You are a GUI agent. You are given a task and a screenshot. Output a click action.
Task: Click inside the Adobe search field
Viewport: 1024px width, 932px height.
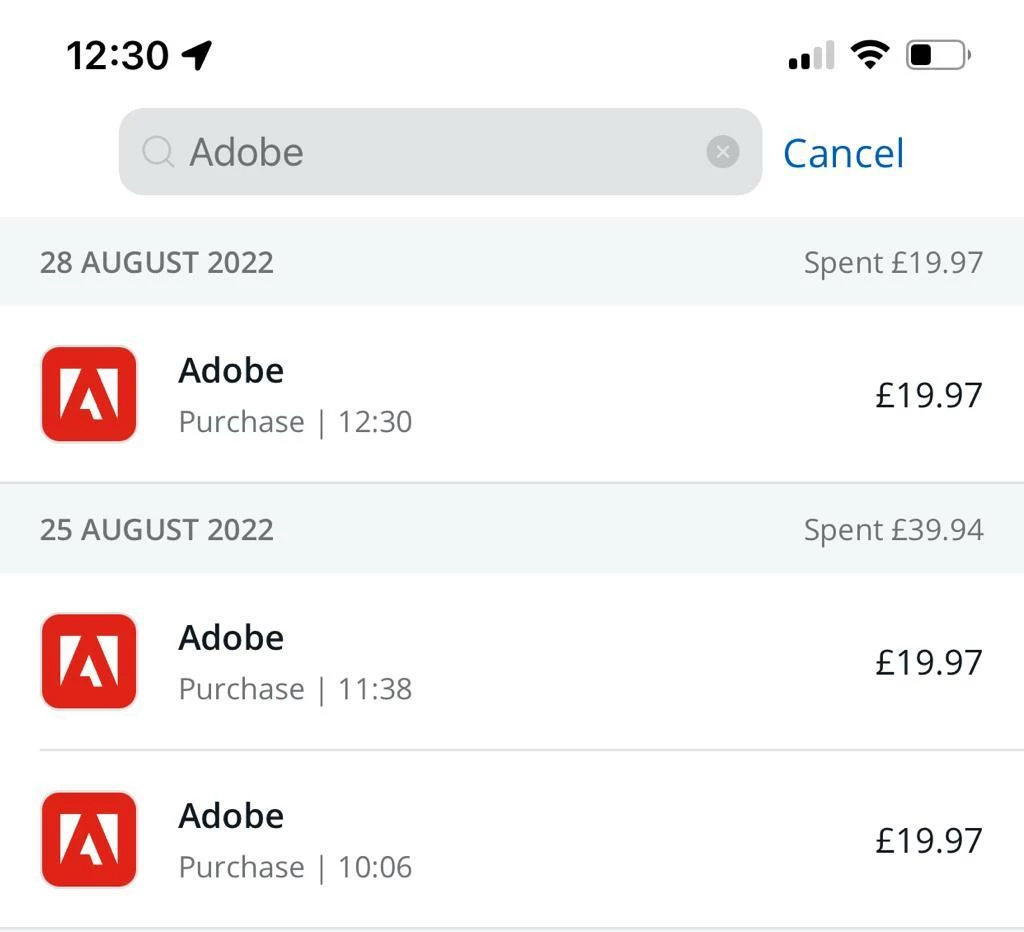[x=440, y=152]
